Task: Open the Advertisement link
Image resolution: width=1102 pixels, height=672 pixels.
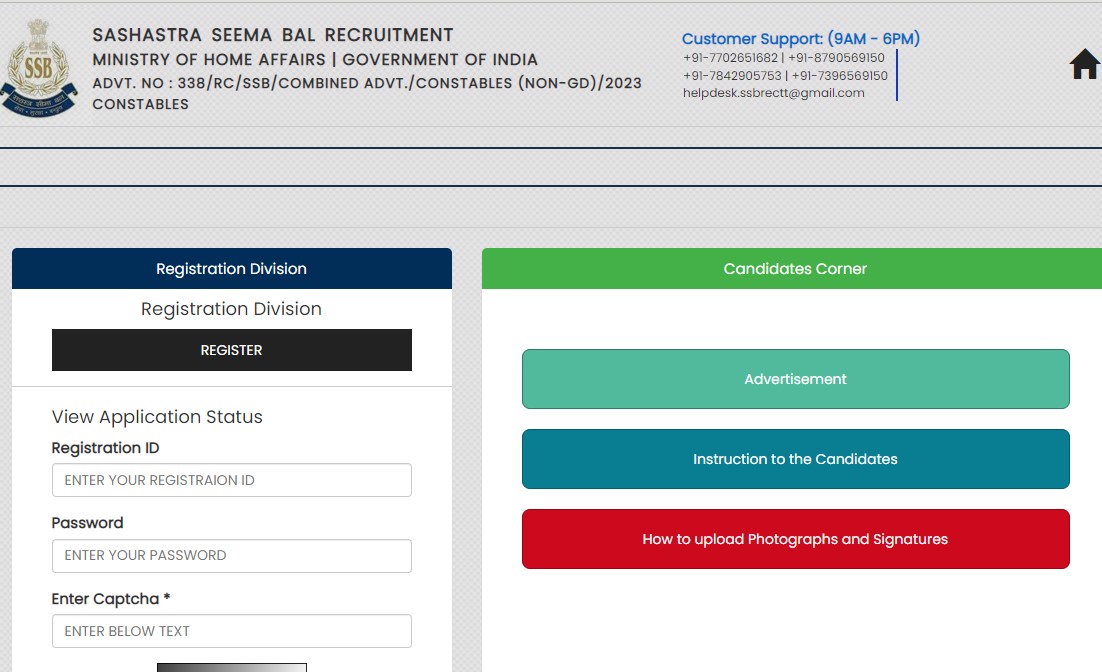Action: (x=795, y=379)
